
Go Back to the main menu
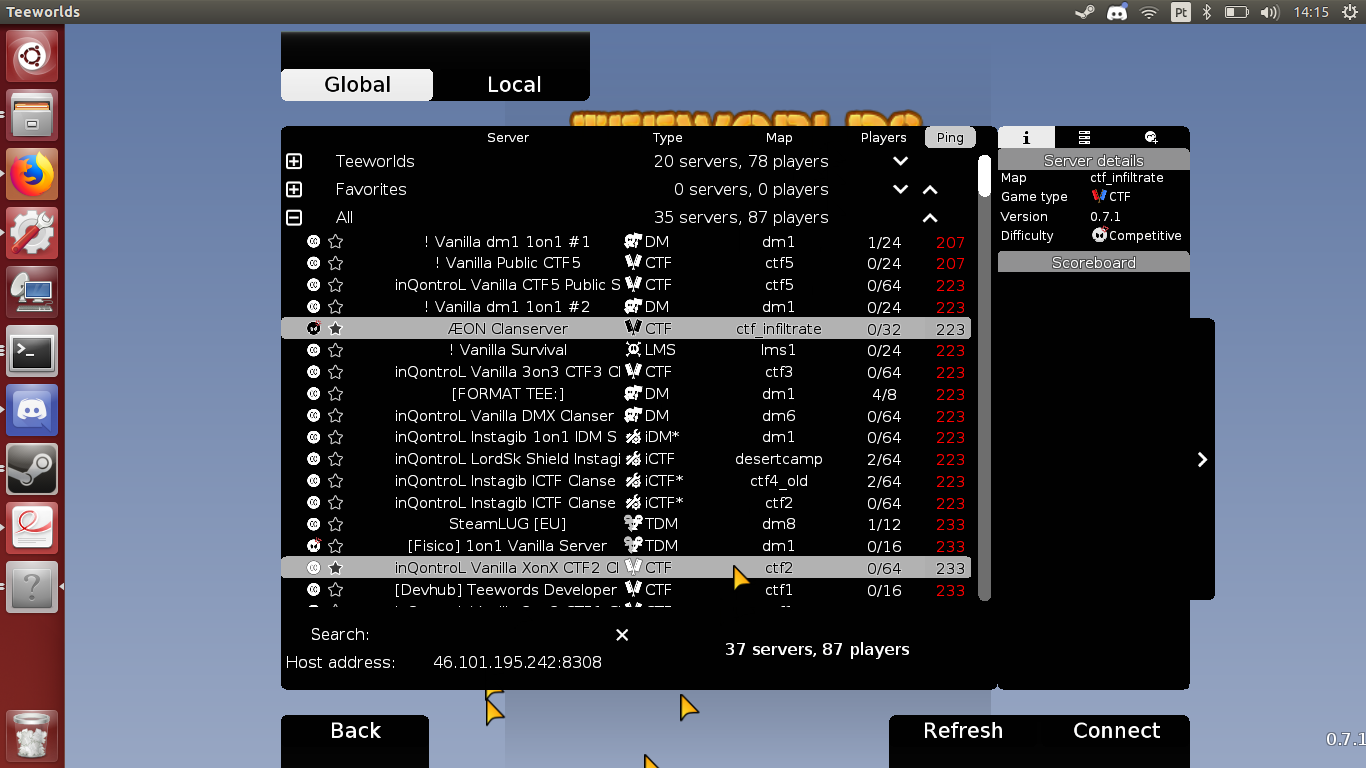click(355, 731)
